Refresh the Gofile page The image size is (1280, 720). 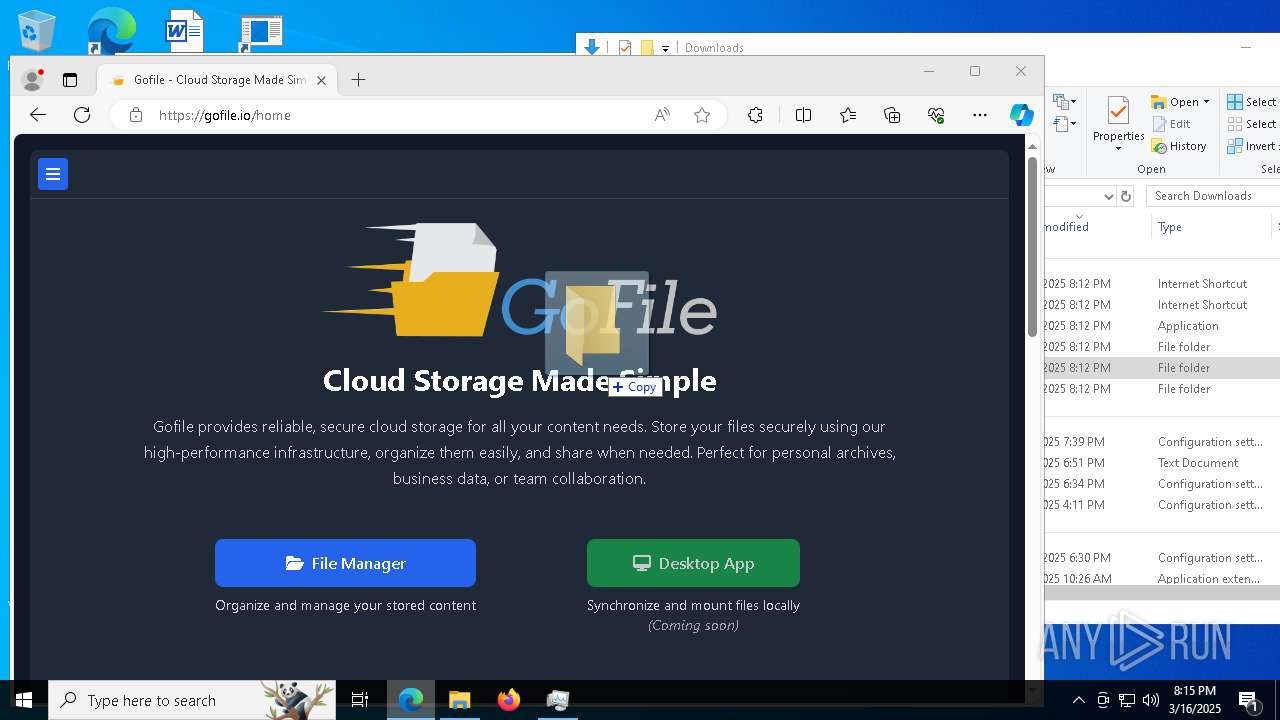(x=82, y=115)
